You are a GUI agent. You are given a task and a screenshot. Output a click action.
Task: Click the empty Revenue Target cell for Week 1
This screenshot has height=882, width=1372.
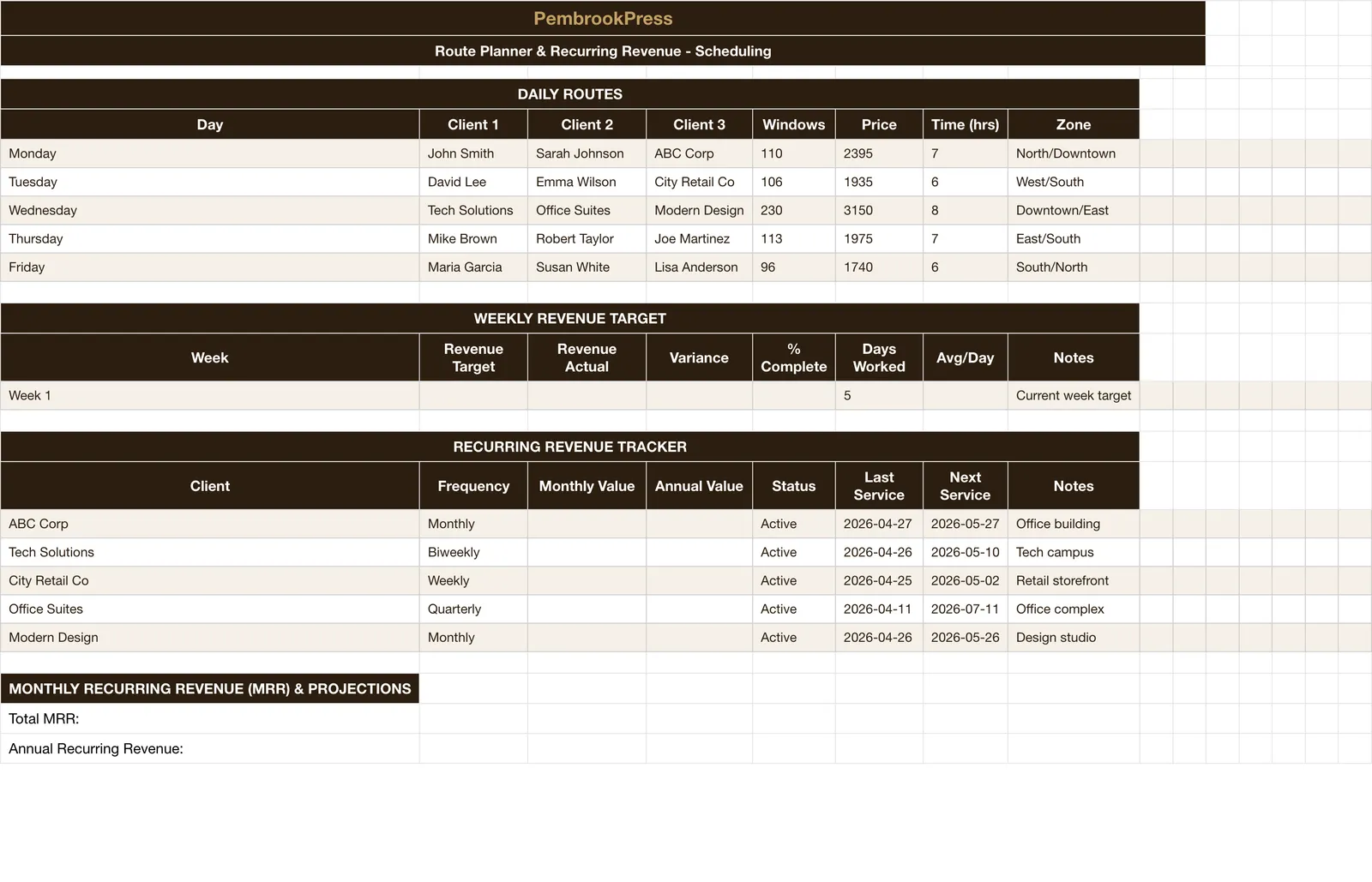click(x=473, y=395)
